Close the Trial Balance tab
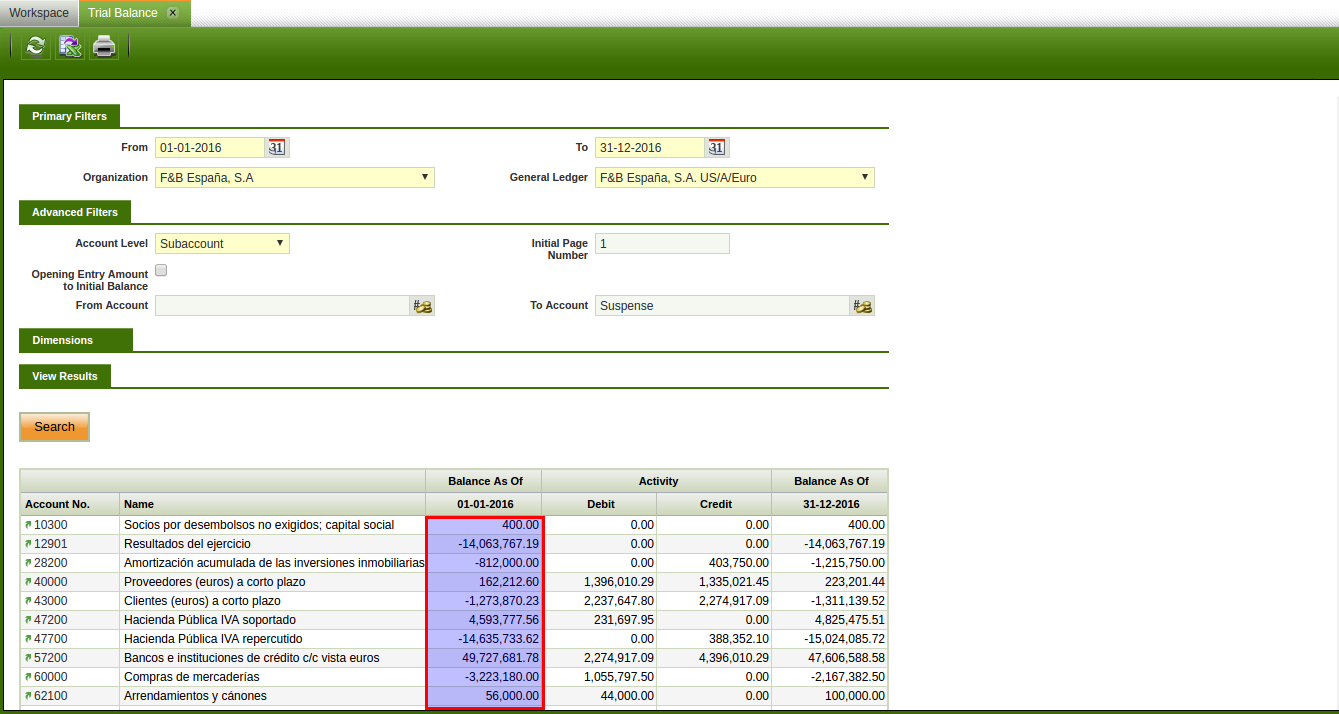This screenshot has height=714, width=1339. tap(173, 13)
